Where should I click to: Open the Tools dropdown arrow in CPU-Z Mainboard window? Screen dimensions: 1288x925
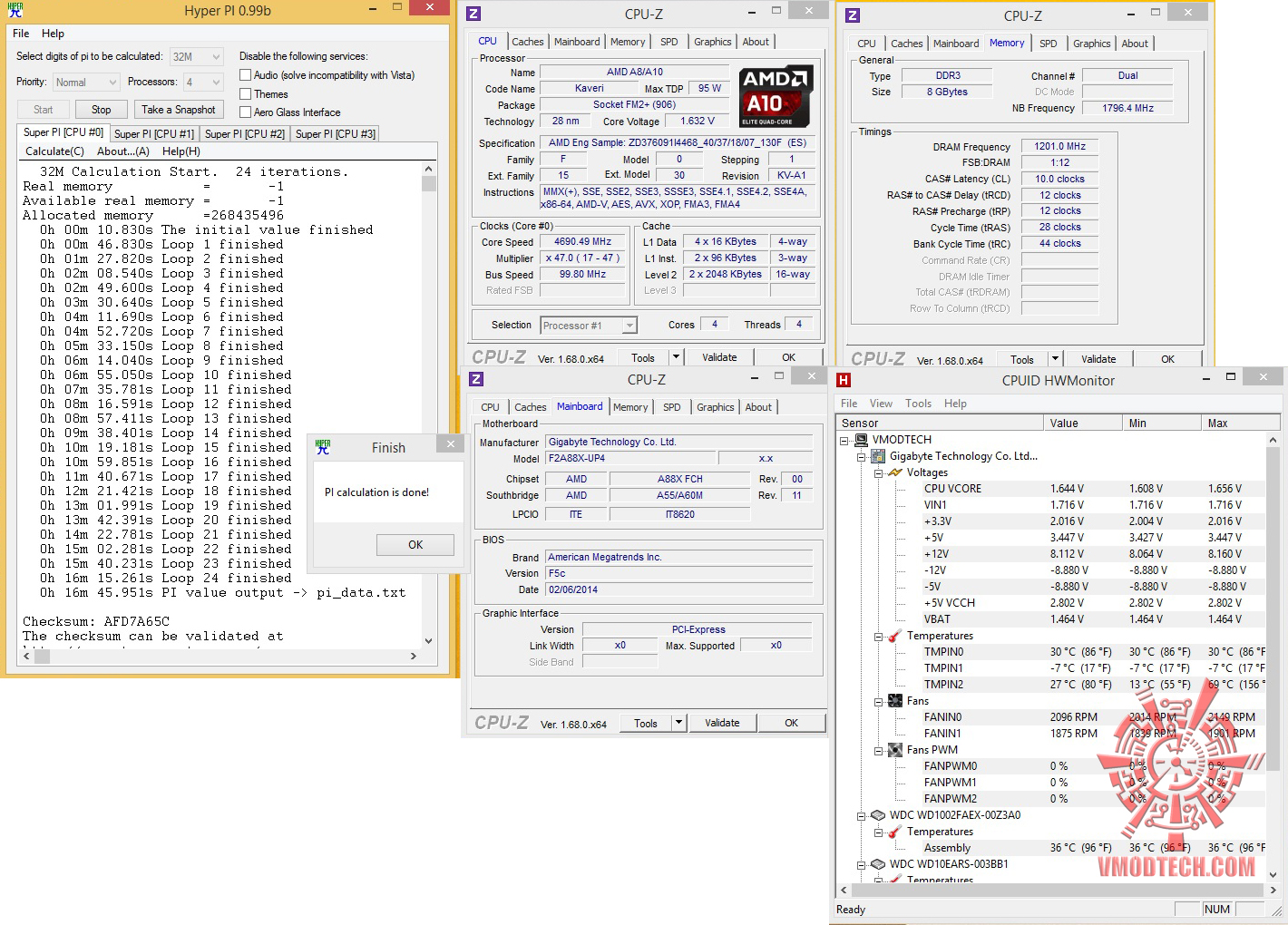678,723
